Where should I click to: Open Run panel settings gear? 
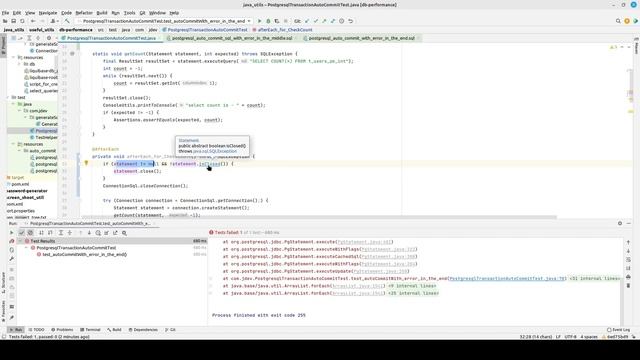pyautogui.click(x=620, y=223)
